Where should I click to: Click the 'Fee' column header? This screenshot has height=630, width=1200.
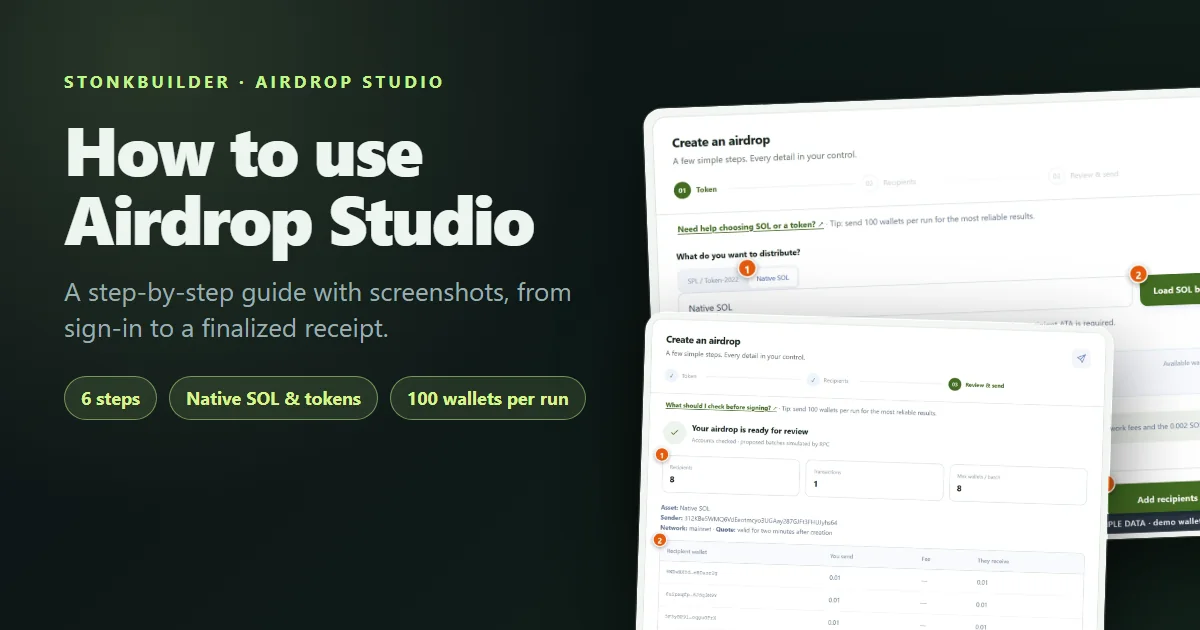coord(926,559)
